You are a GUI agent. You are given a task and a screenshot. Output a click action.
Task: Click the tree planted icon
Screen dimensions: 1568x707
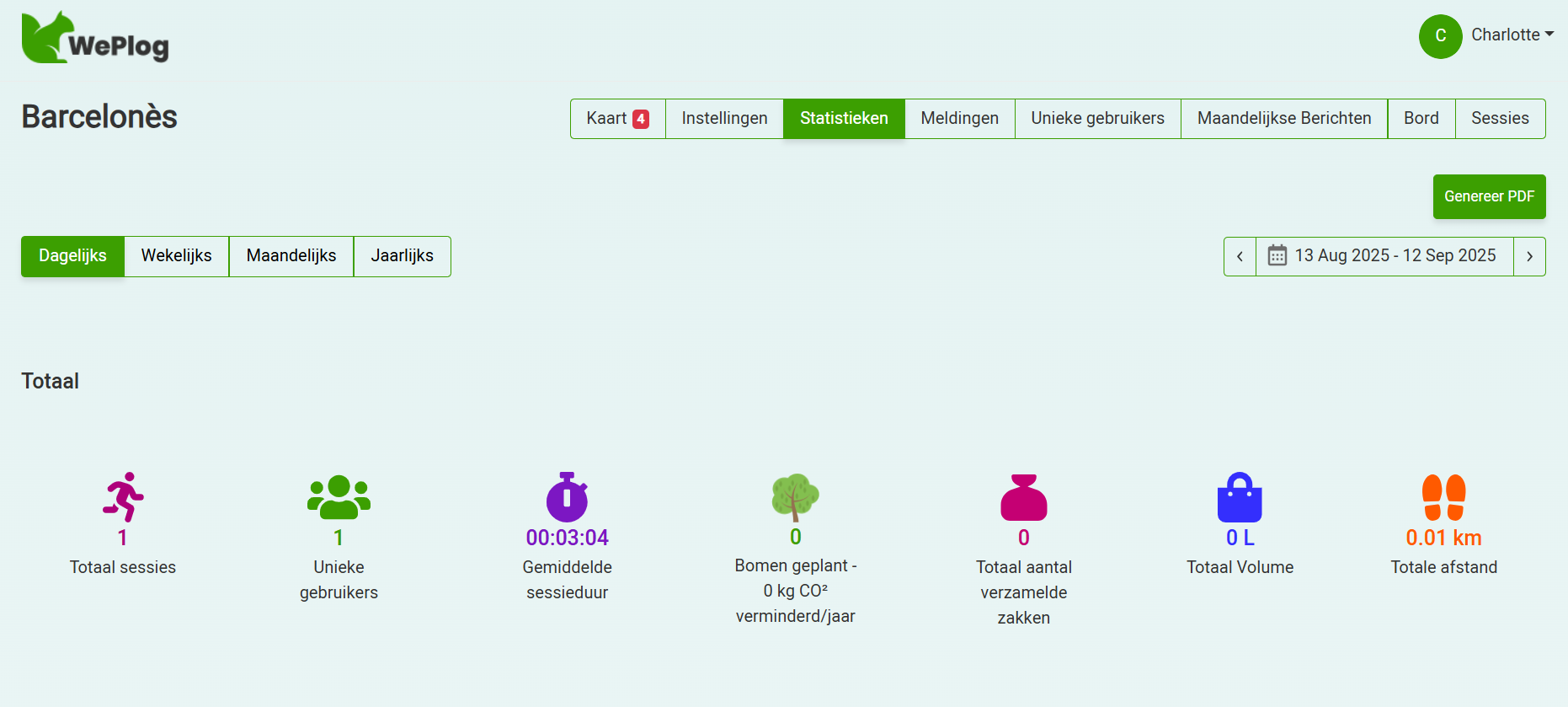pyautogui.click(x=795, y=497)
